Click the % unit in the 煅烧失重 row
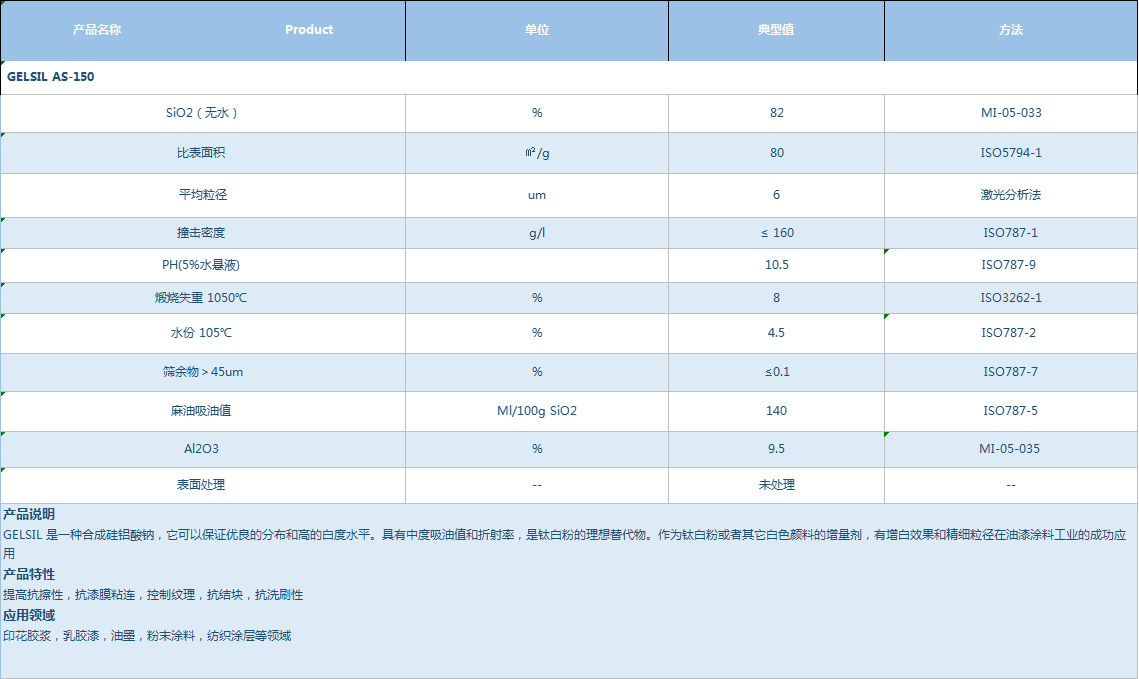The height and width of the screenshot is (679, 1139). (x=537, y=298)
